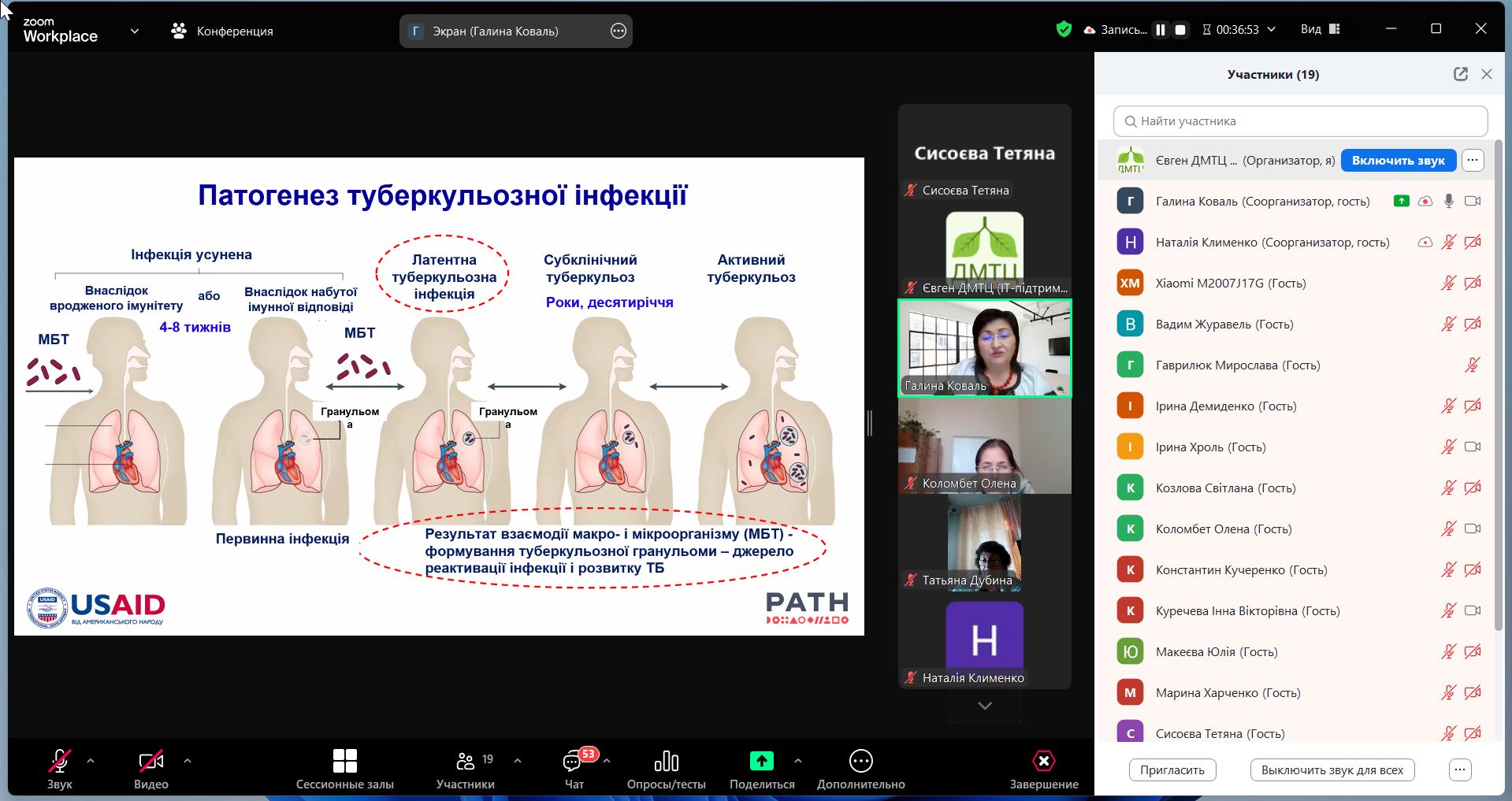The height and width of the screenshot is (801, 1512).
Task: Click the Опросы/тесты polls icon
Action: tap(666, 762)
